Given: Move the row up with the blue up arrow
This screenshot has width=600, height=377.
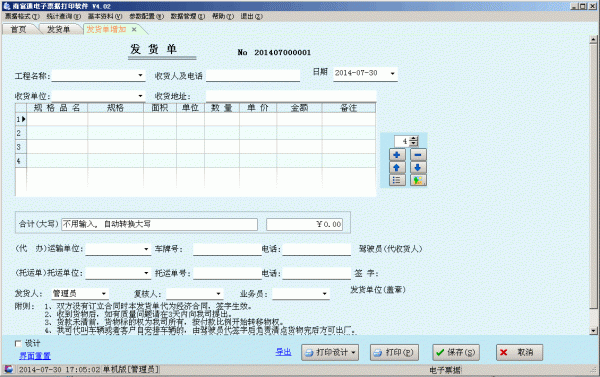Looking at the screenshot, I should tap(397, 167).
